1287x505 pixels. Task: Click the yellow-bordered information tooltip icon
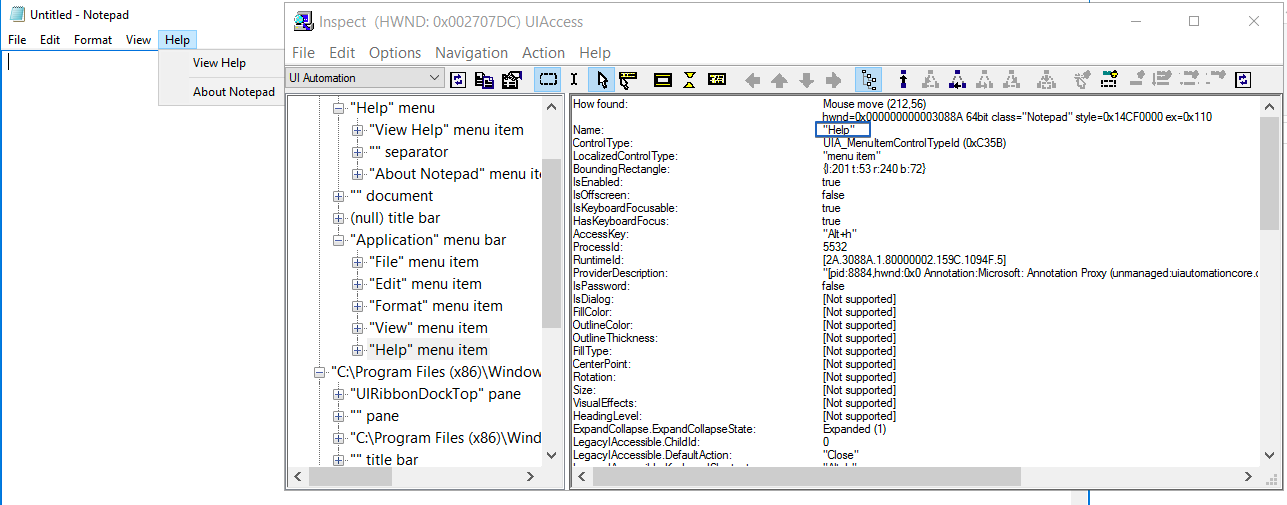[x=717, y=78]
